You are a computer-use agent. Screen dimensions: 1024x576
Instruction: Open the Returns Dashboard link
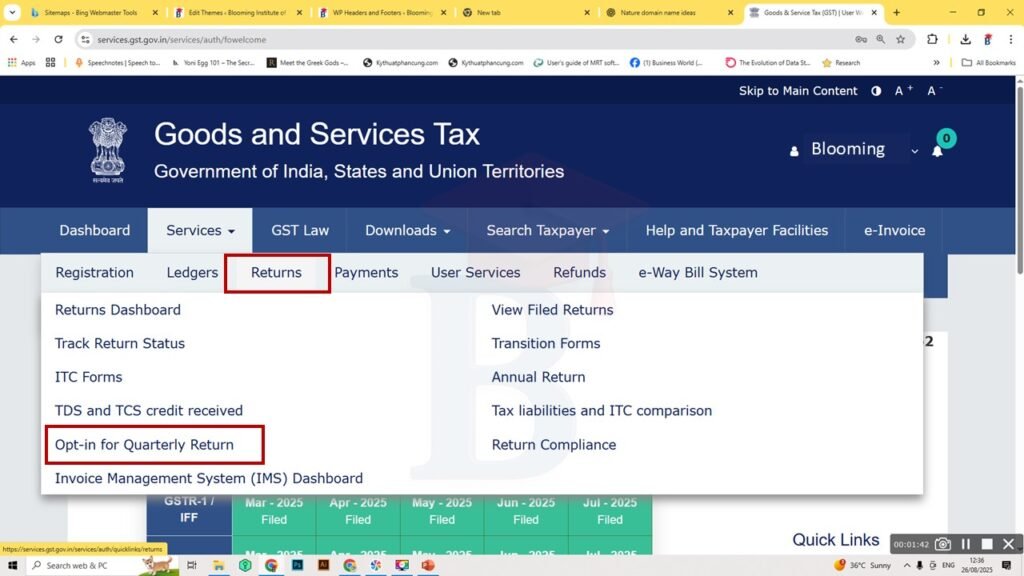pos(118,310)
